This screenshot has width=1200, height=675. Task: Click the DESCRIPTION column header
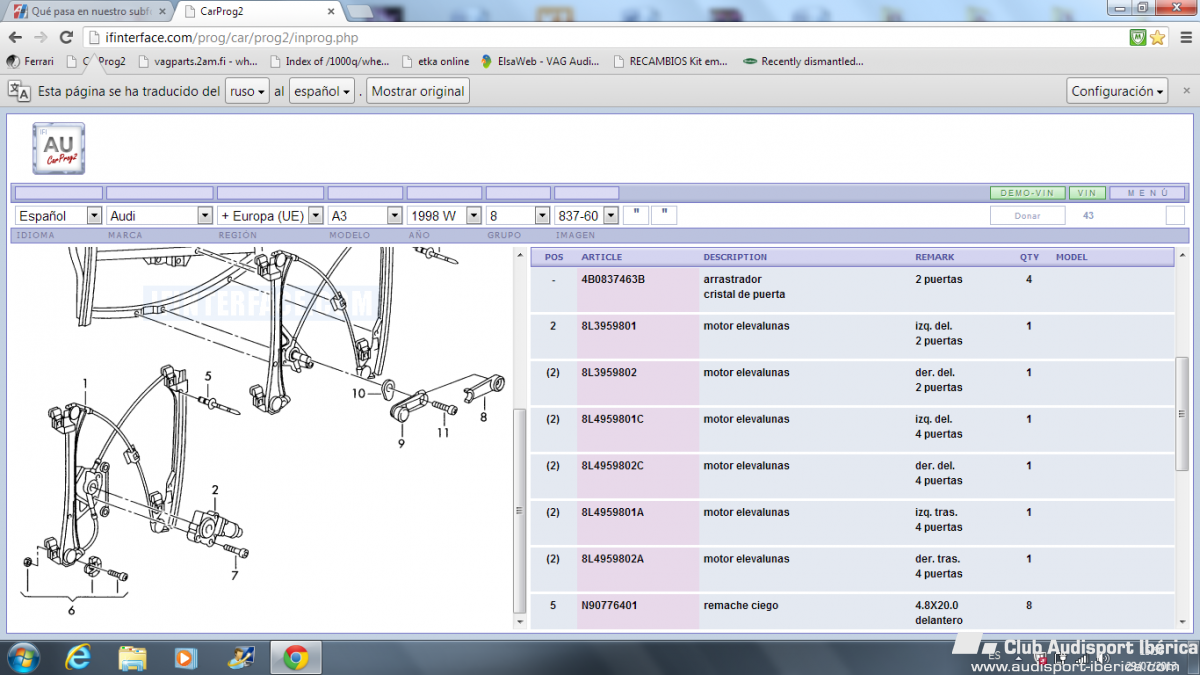click(x=735, y=257)
